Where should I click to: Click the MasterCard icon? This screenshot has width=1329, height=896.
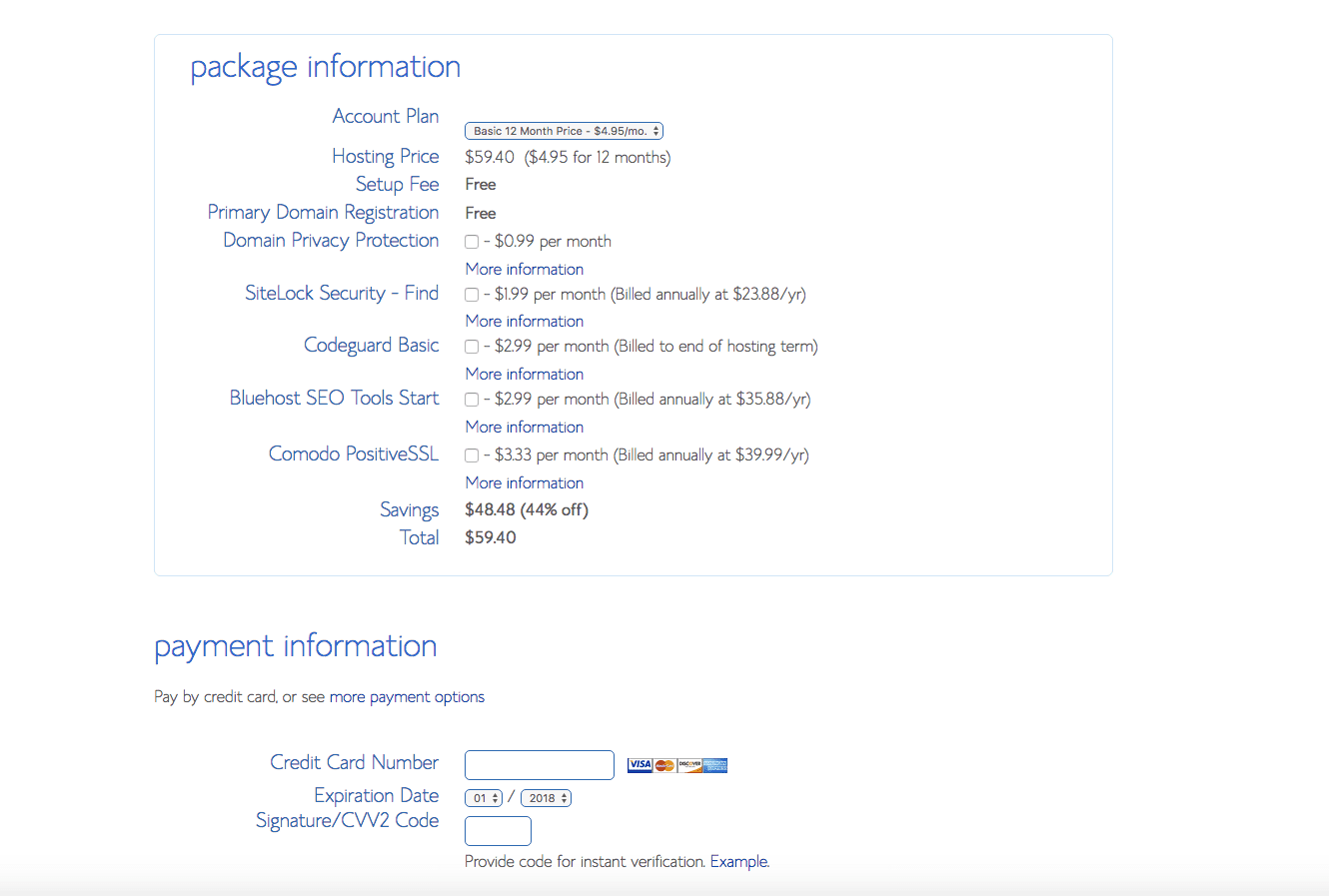664,765
